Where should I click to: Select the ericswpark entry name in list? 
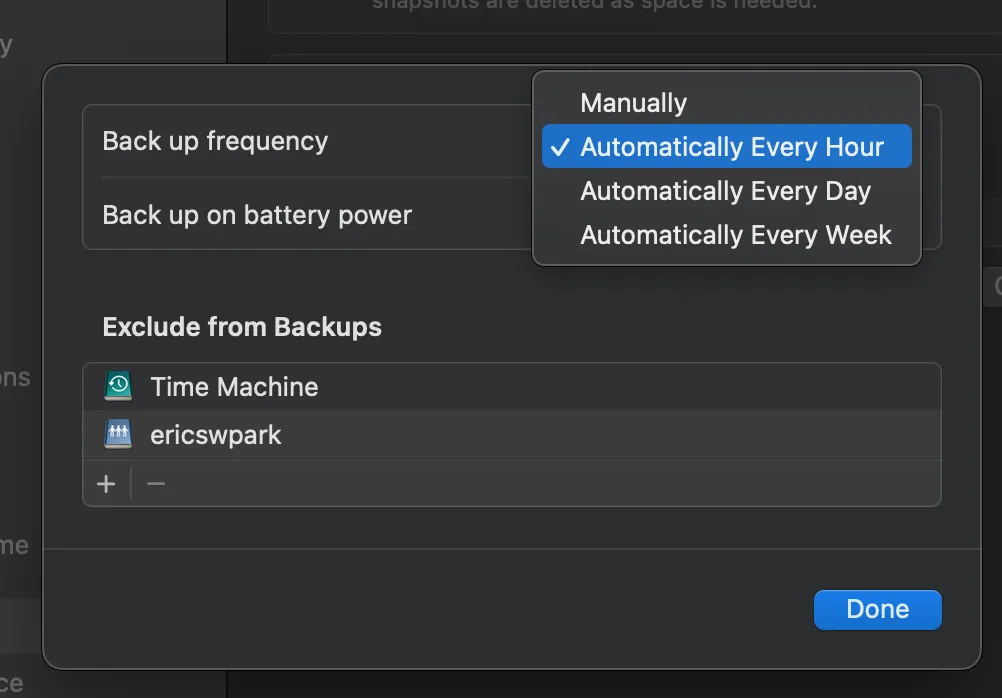pyautogui.click(x=216, y=435)
